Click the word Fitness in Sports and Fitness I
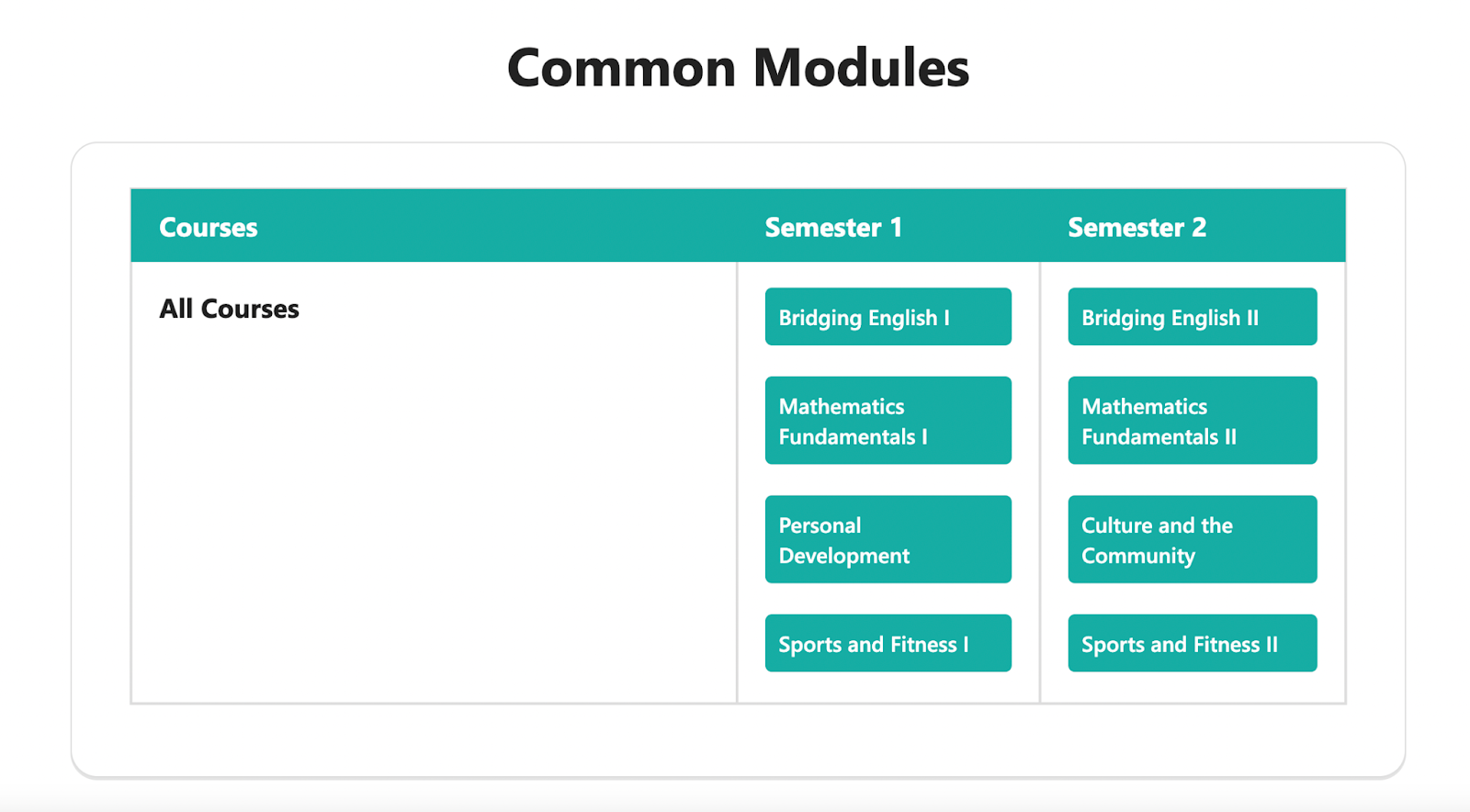The height and width of the screenshot is (812, 1470). point(923,645)
